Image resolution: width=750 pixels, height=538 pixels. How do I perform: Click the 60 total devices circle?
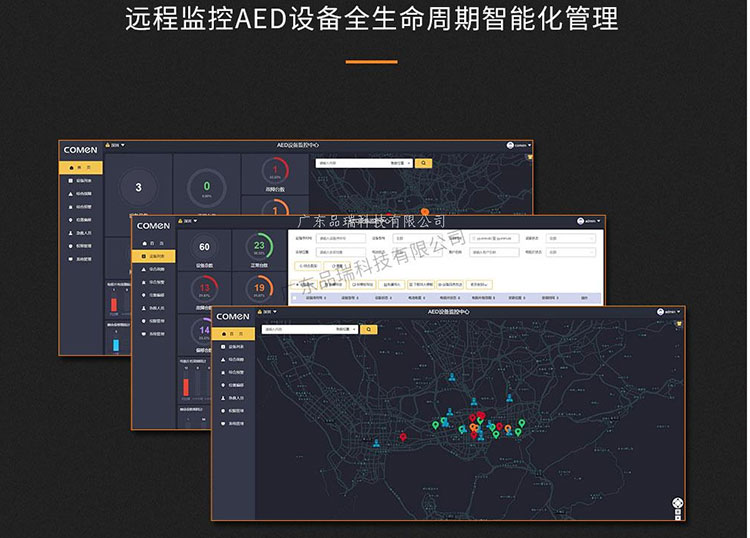click(x=204, y=247)
